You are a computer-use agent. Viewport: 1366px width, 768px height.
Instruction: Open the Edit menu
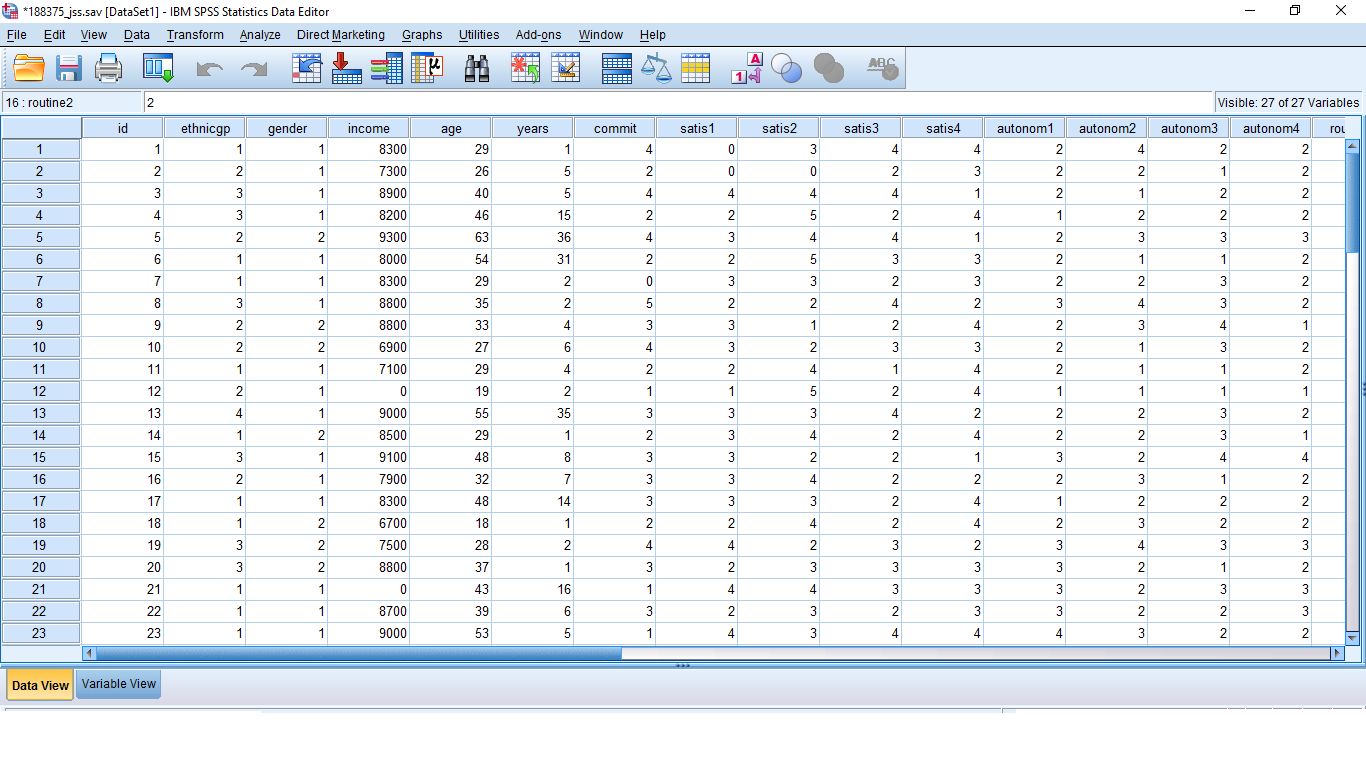54,35
